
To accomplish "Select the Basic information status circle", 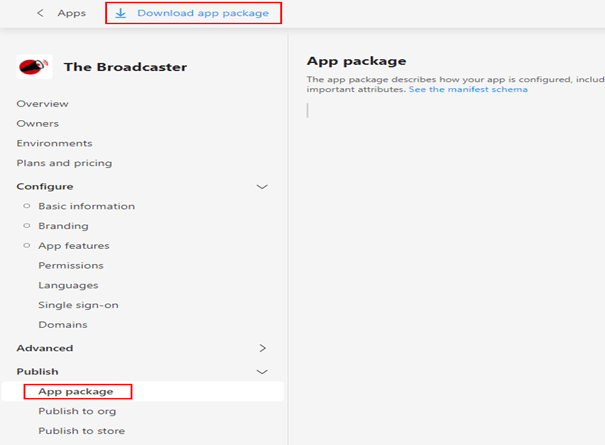I will pyautogui.click(x=27, y=206).
